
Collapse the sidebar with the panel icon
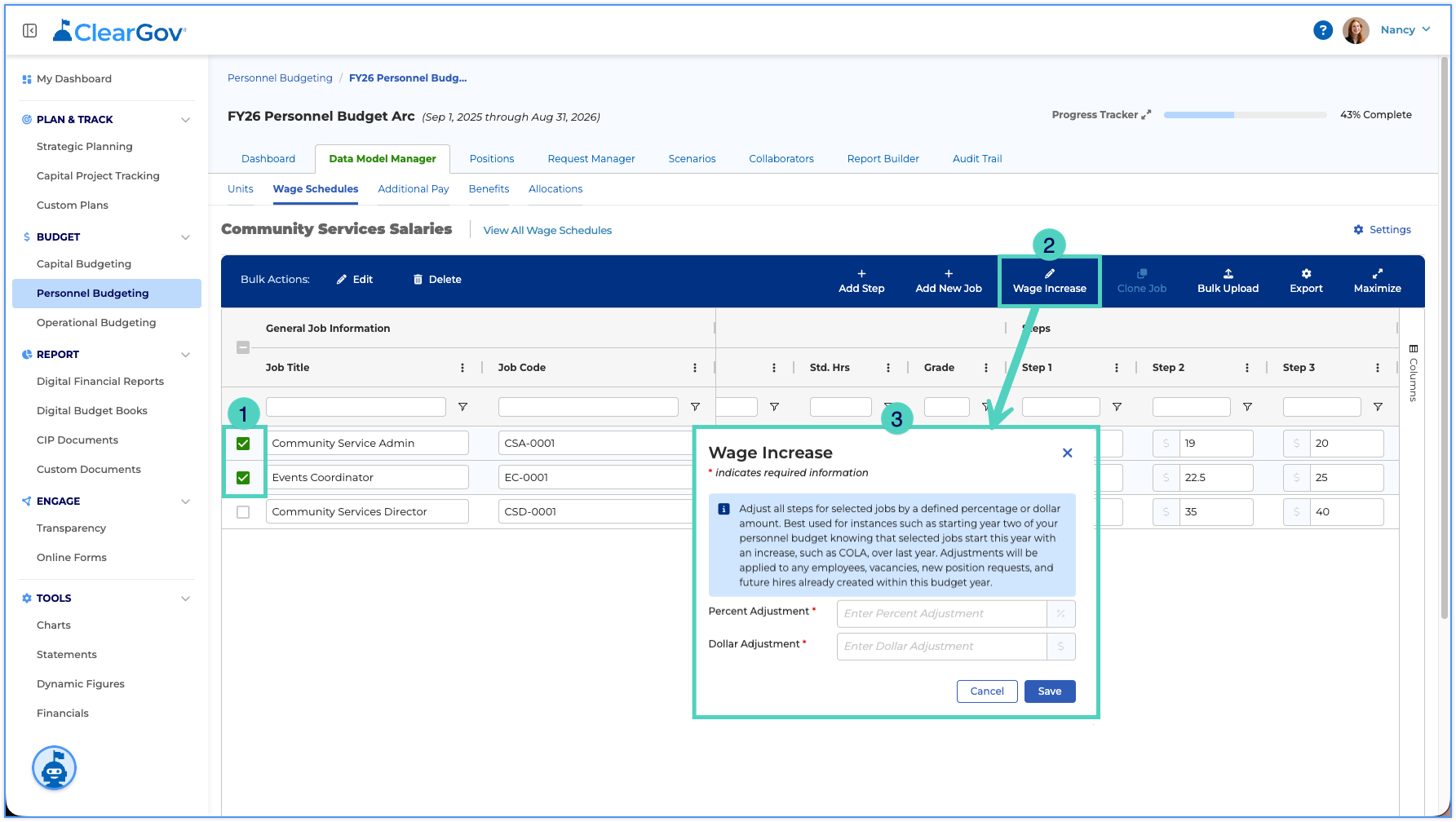[30, 31]
